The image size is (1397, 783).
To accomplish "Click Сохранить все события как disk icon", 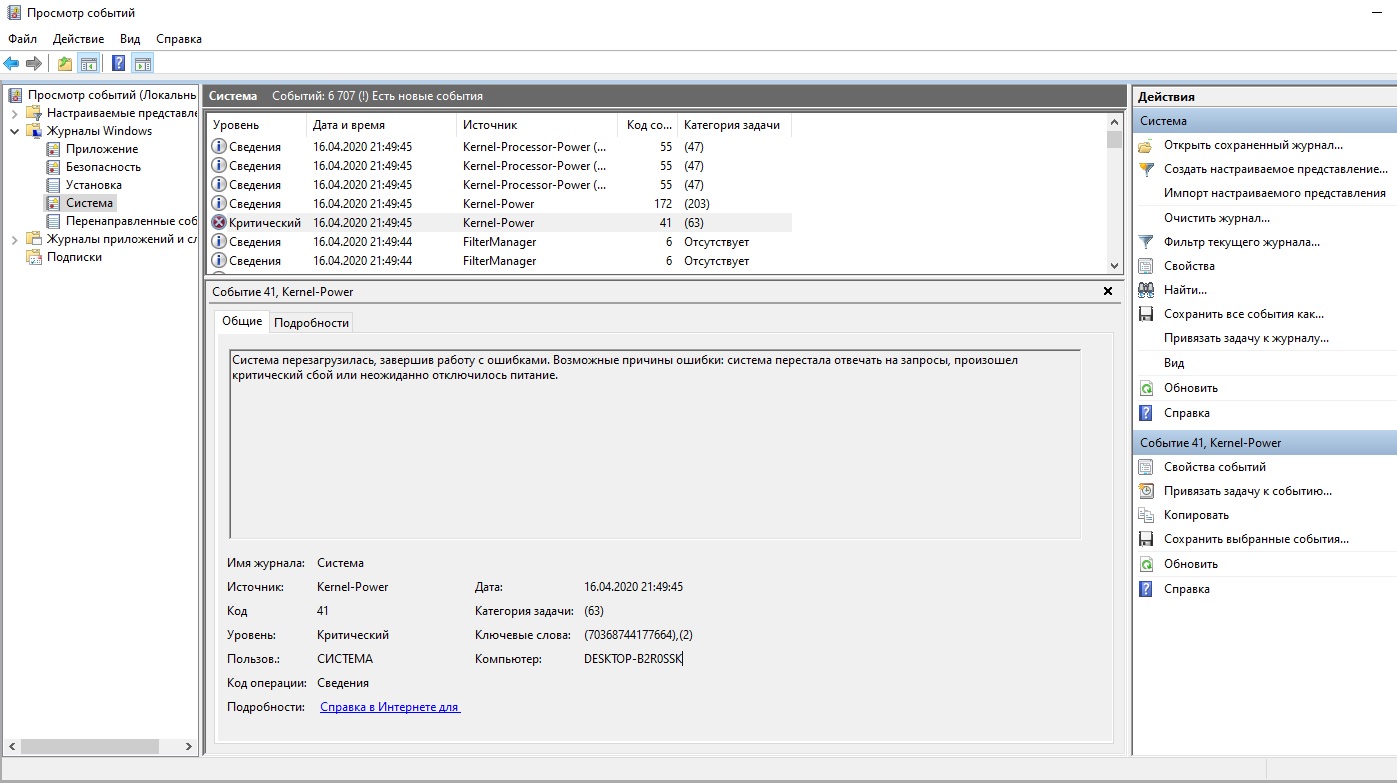I will 1146,314.
